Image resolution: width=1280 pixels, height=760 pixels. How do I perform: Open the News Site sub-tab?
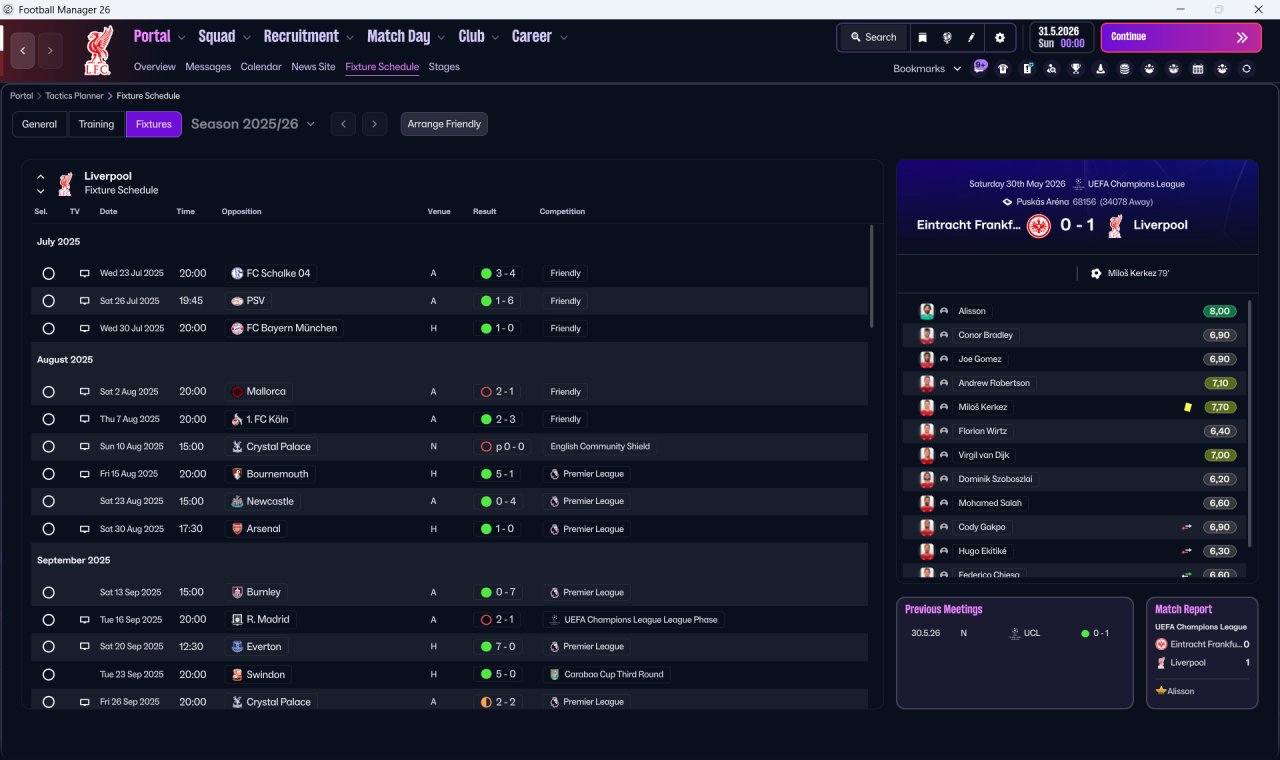pyautogui.click(x=313, y=67)
